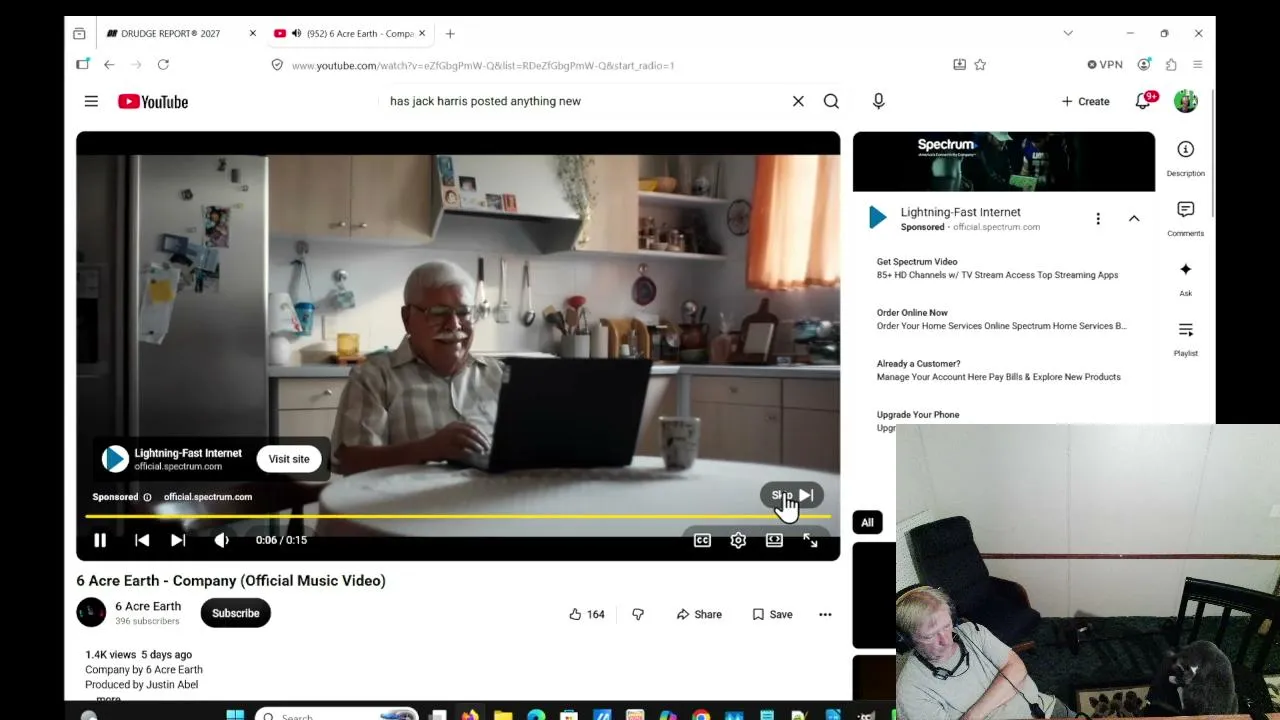Open the YouTube guide hamburger menu

pos(91,101)
